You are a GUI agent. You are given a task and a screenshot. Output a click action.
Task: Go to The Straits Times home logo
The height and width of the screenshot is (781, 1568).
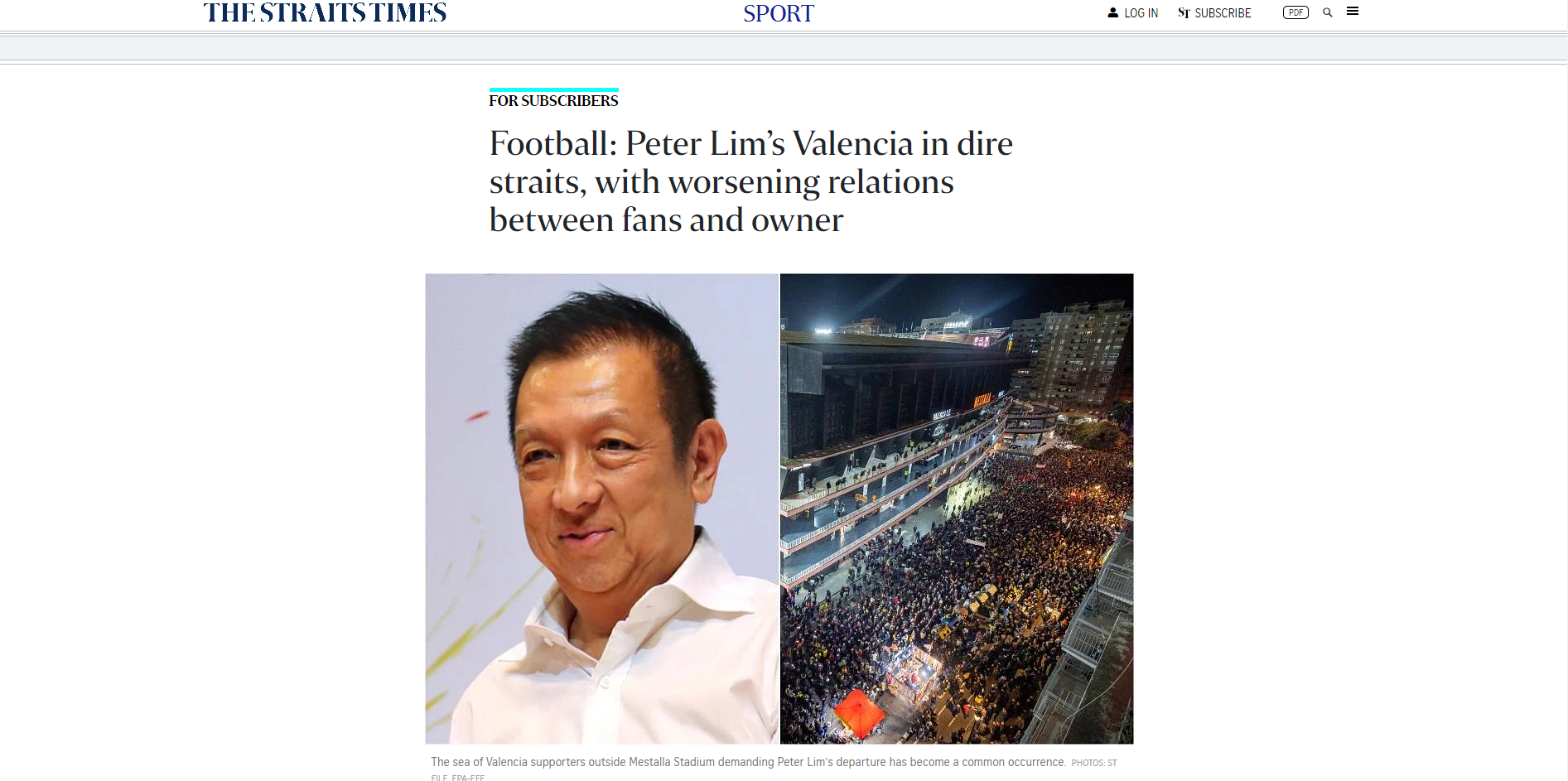coord(325,12)
